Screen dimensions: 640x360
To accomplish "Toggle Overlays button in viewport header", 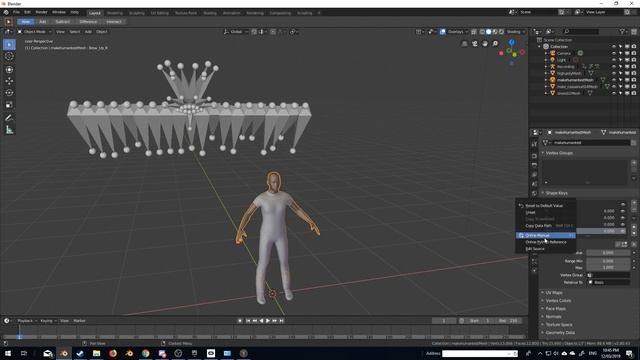I will point(443,31).
